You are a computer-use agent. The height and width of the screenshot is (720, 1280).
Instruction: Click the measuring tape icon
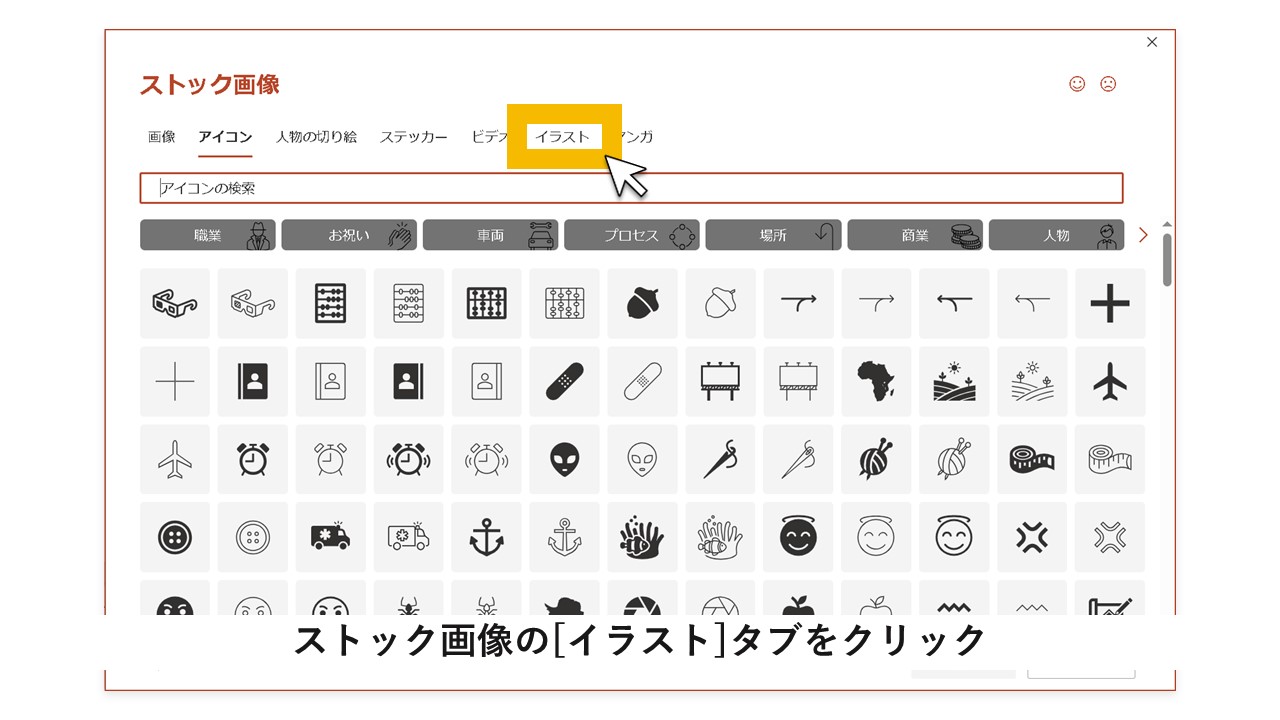pos(1032,459)
